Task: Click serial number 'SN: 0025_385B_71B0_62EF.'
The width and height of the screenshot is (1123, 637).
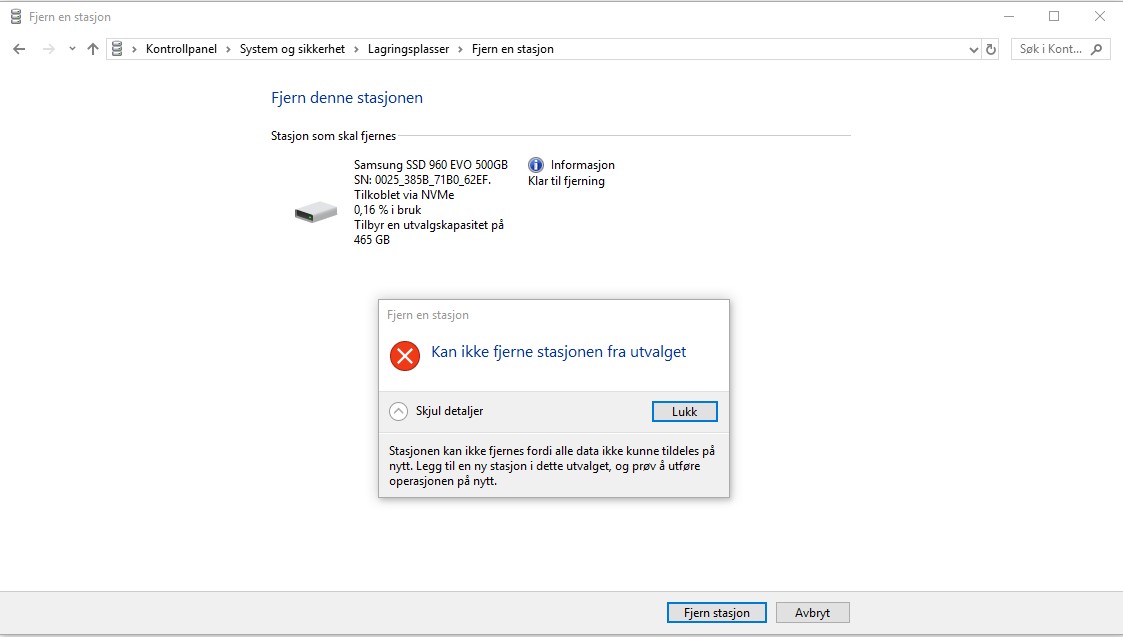Action: [x=423, y=180]
